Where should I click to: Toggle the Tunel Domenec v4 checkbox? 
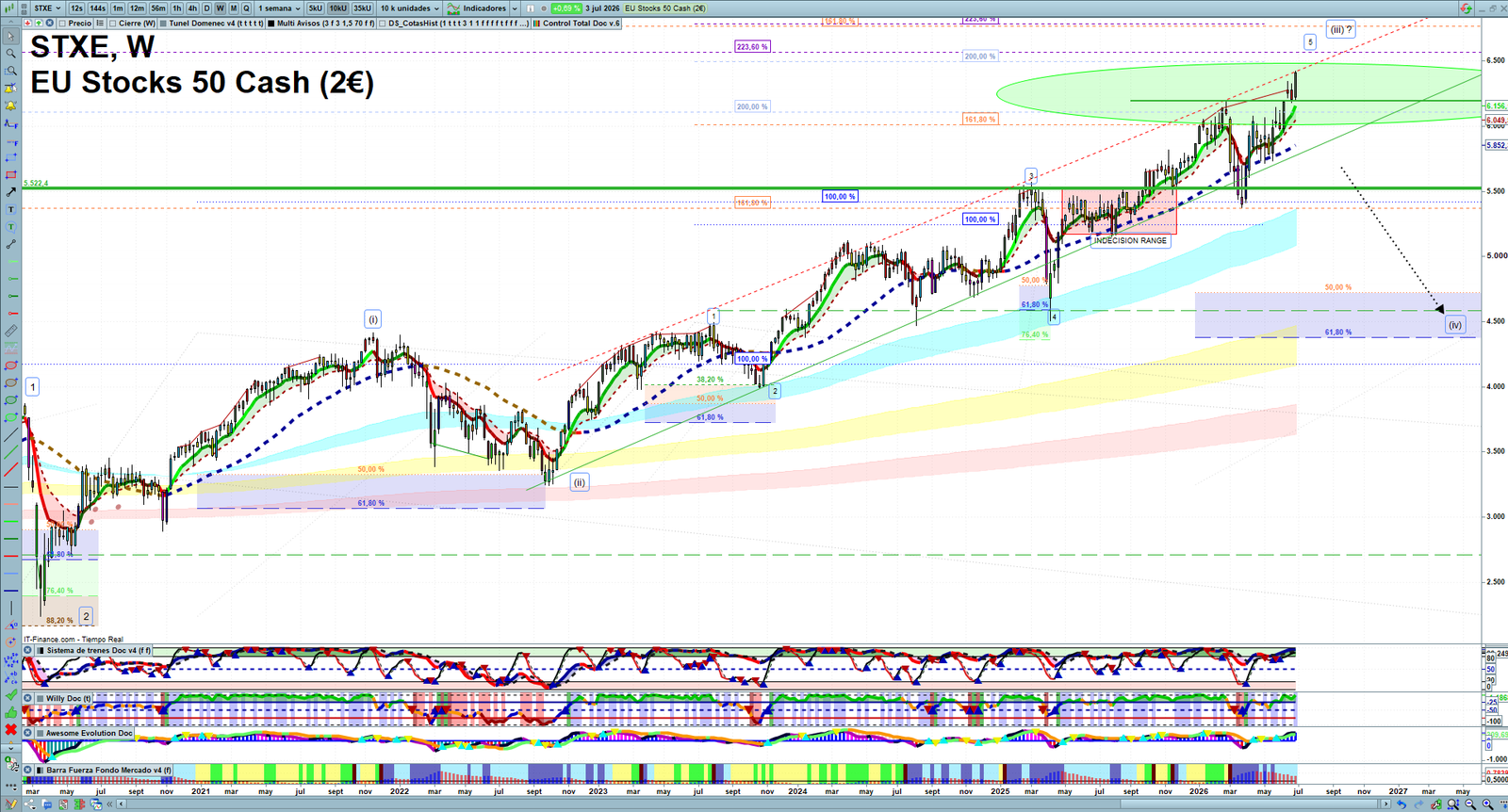tap(163, 23)
